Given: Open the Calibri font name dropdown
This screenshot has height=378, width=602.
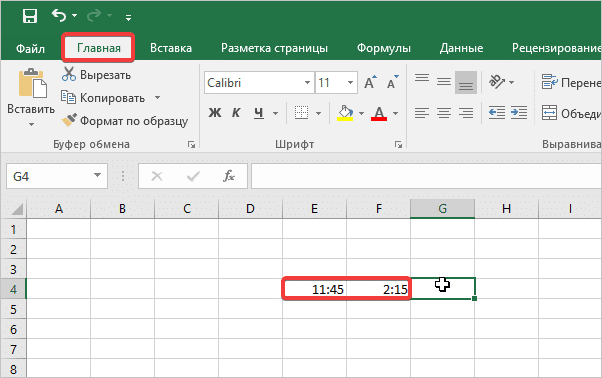Looking at the screenshot, I should 259,83.
